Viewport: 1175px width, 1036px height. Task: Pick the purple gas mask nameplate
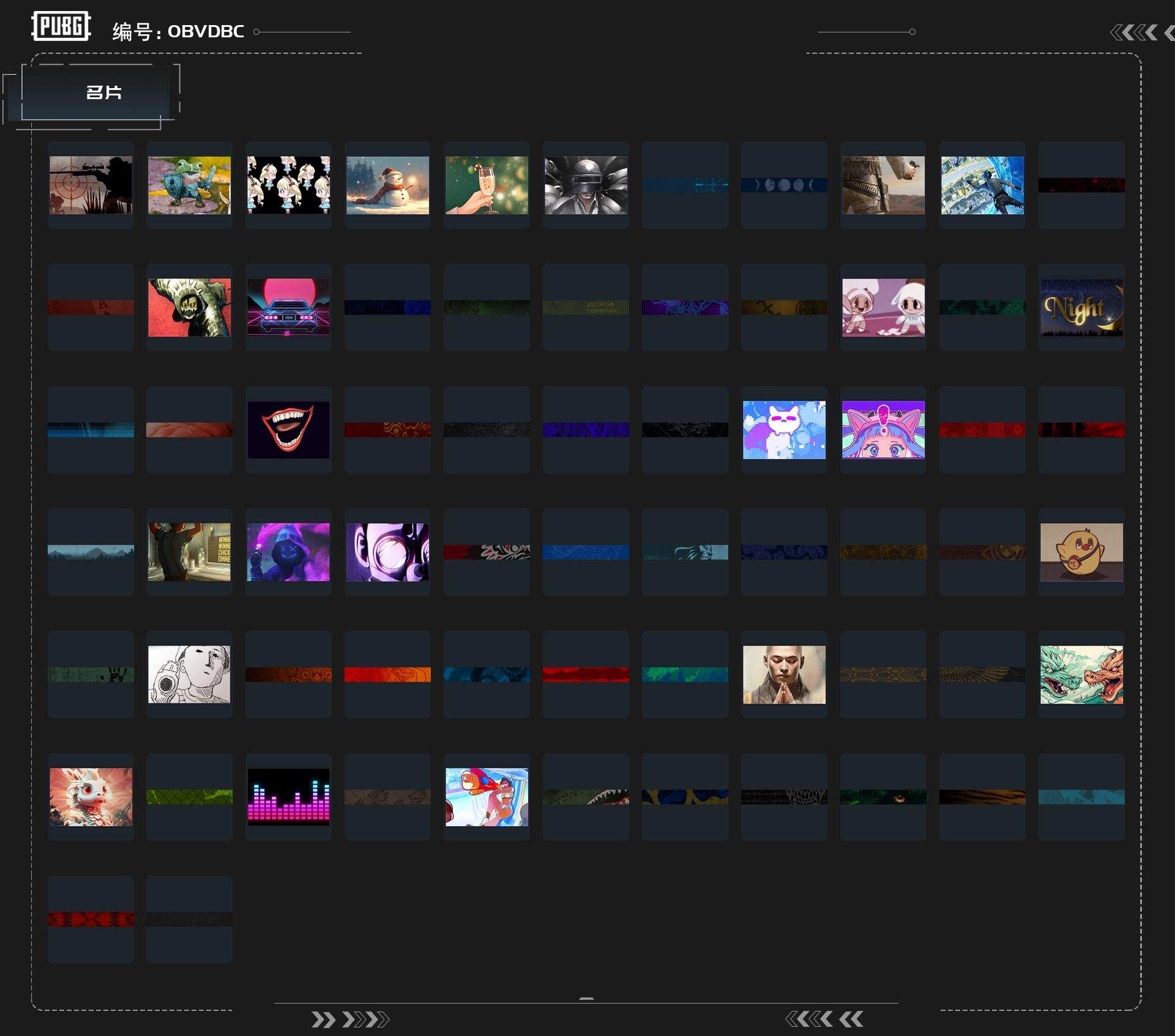click(x=387, y=552)
